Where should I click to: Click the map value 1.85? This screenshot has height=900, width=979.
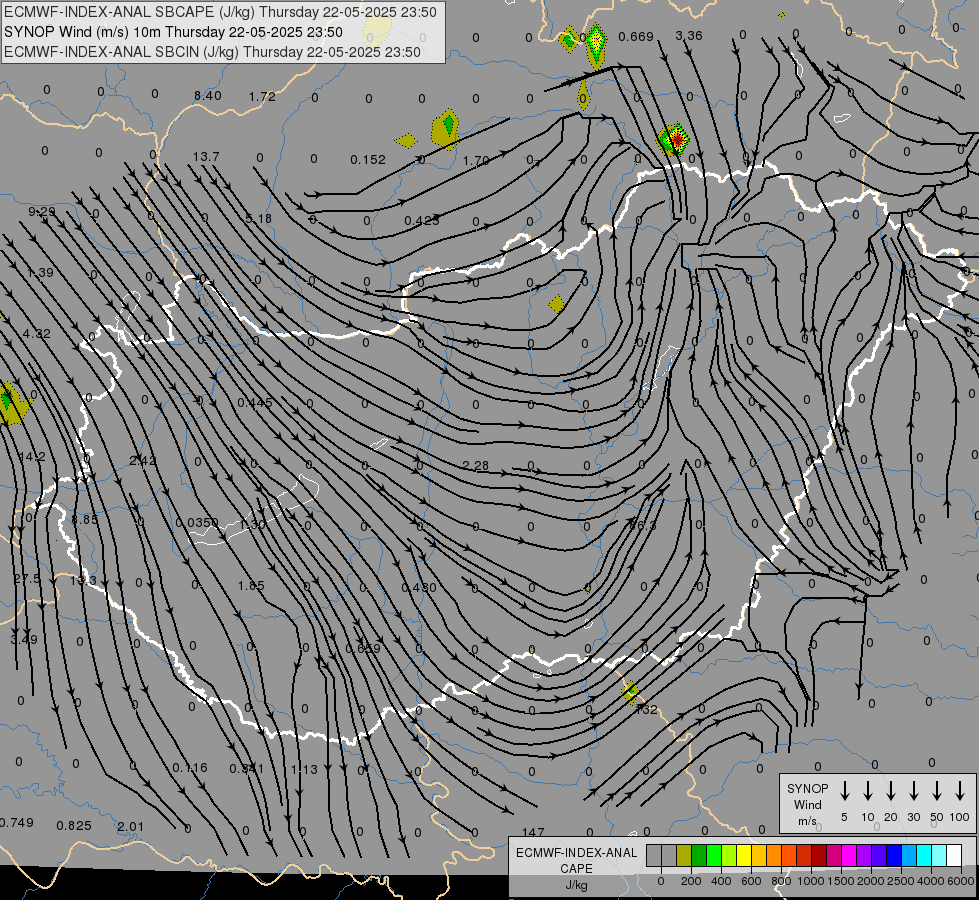251,586
